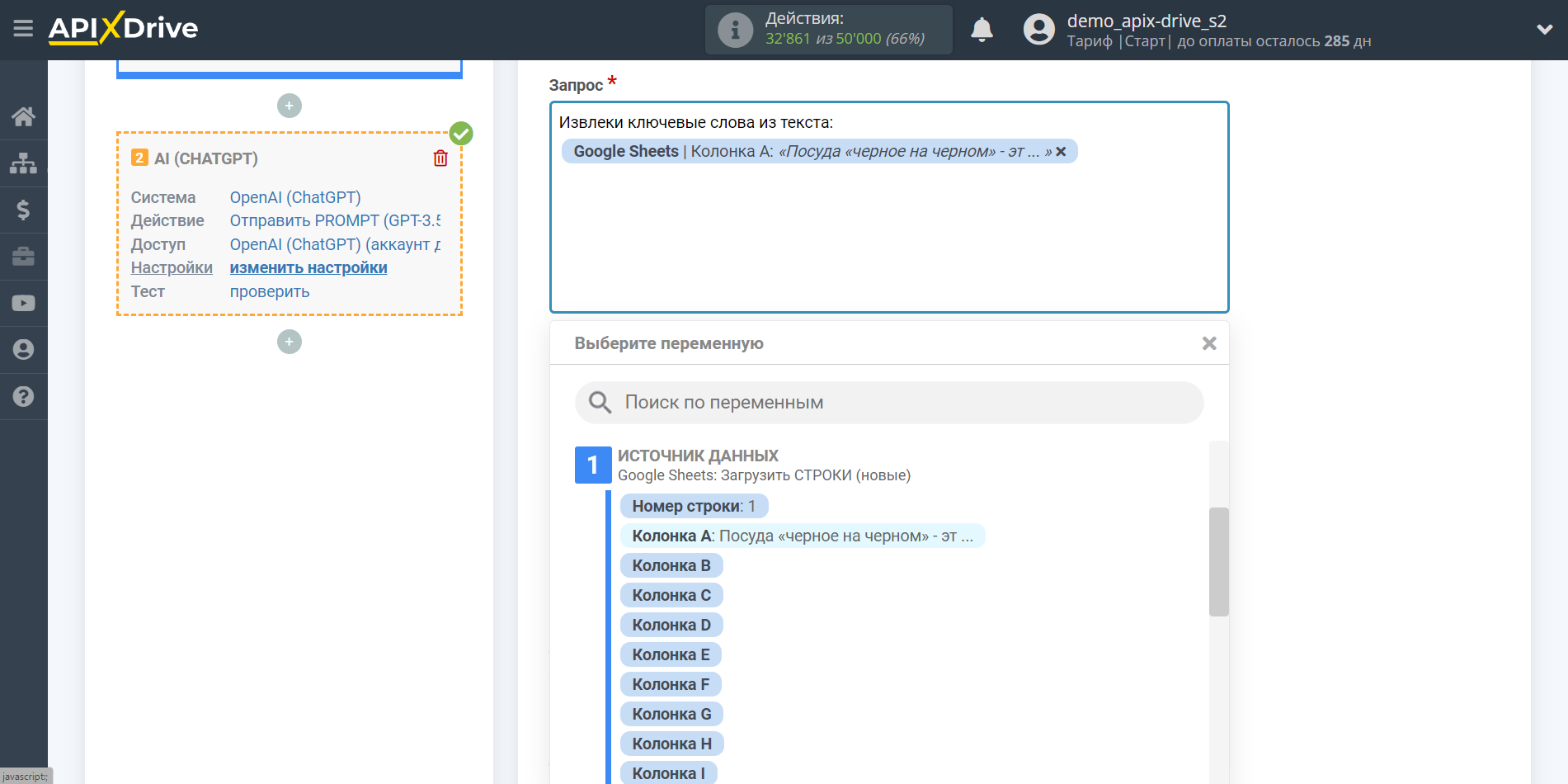This screenshot has width=1568, height=784.
Task: Open the profile icon in sidebar
Action: (23, 350)
